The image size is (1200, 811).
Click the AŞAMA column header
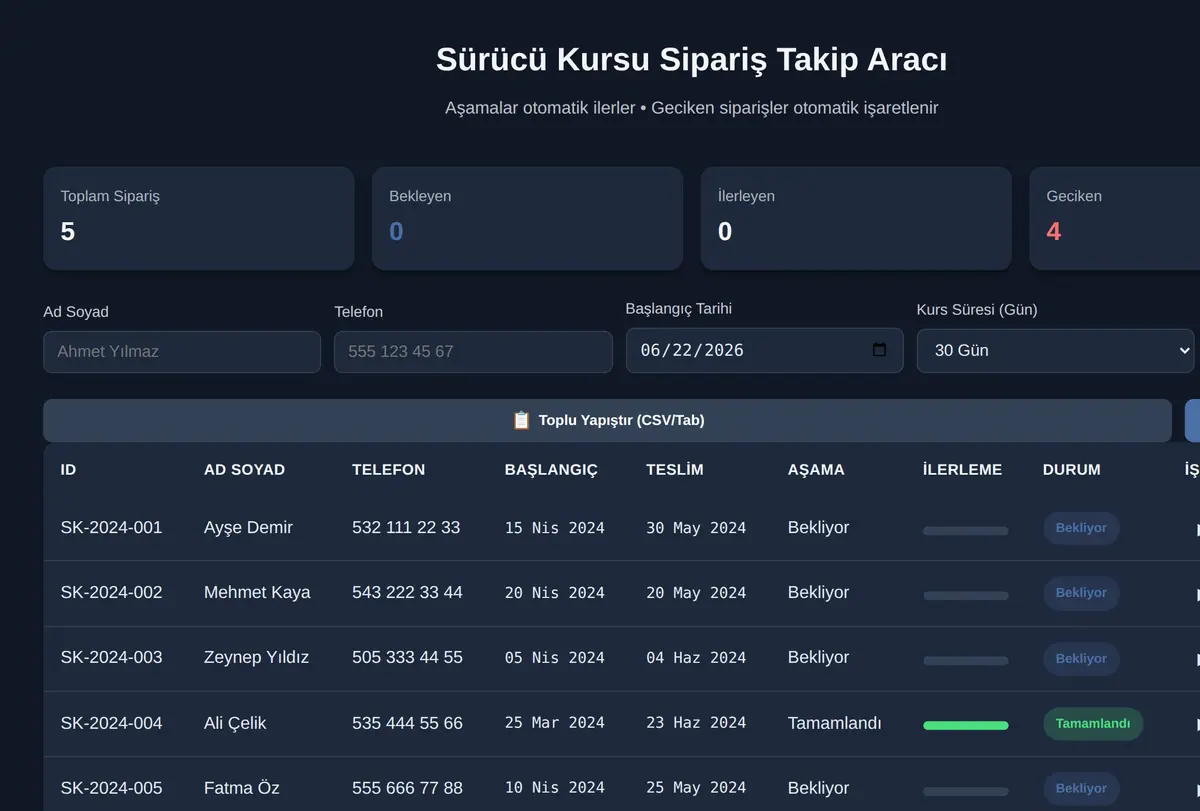point(816,469)
